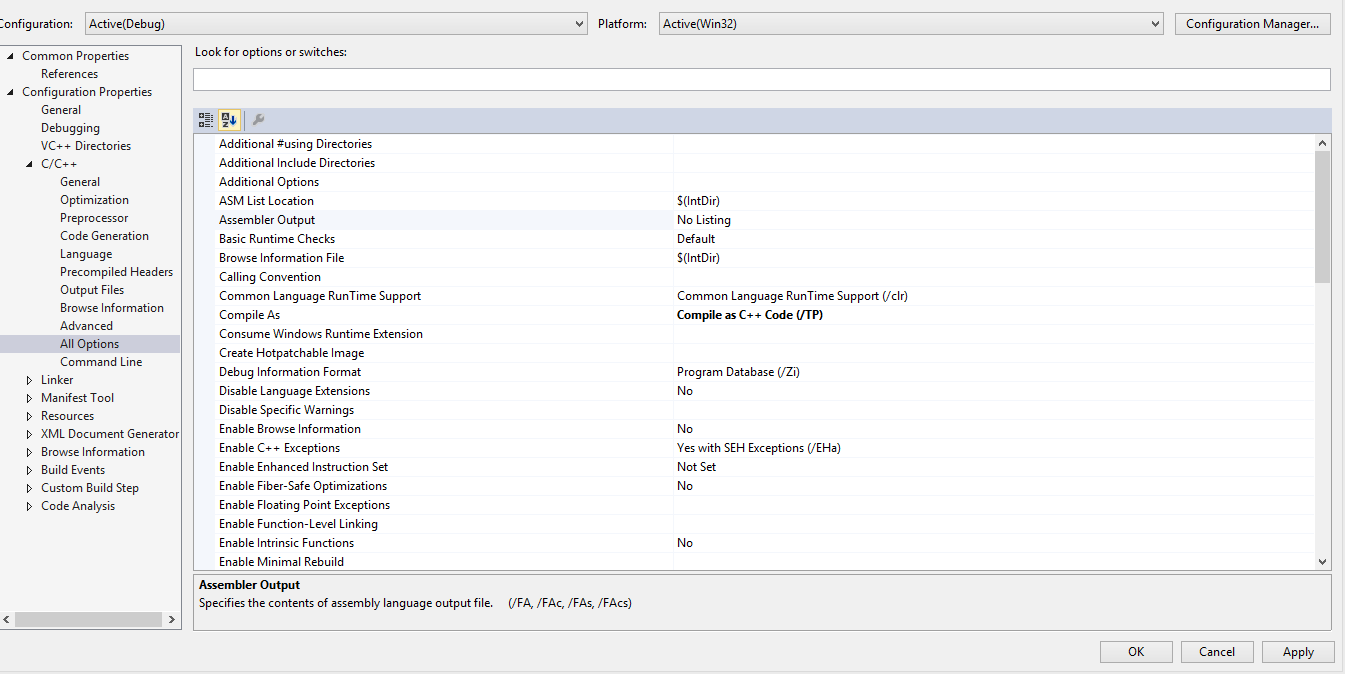Click ASM List Location value $(IntDir)

click(x=698, y=201)
